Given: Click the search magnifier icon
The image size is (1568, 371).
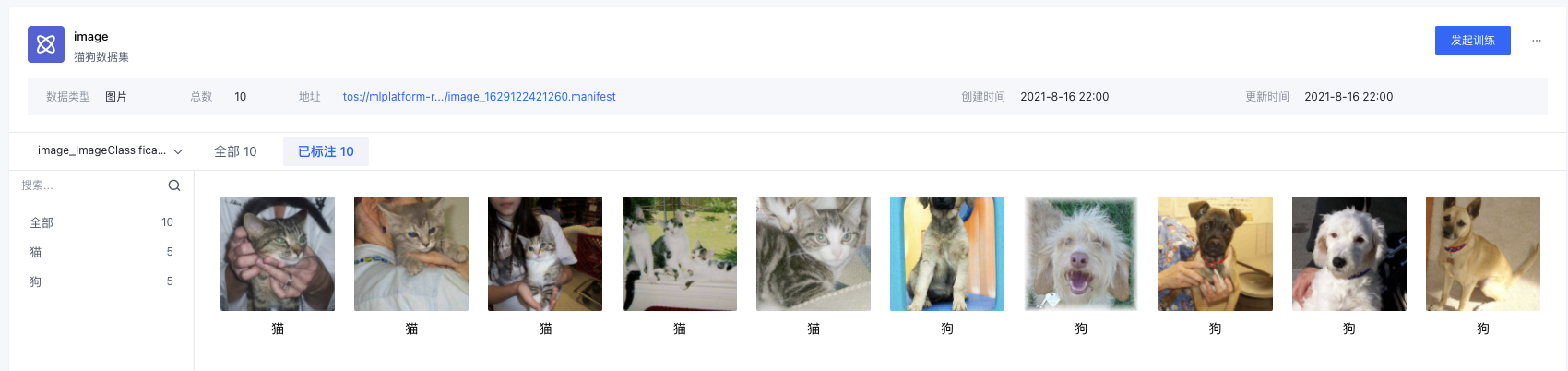Looking at the screenshot, I should 174,185.
